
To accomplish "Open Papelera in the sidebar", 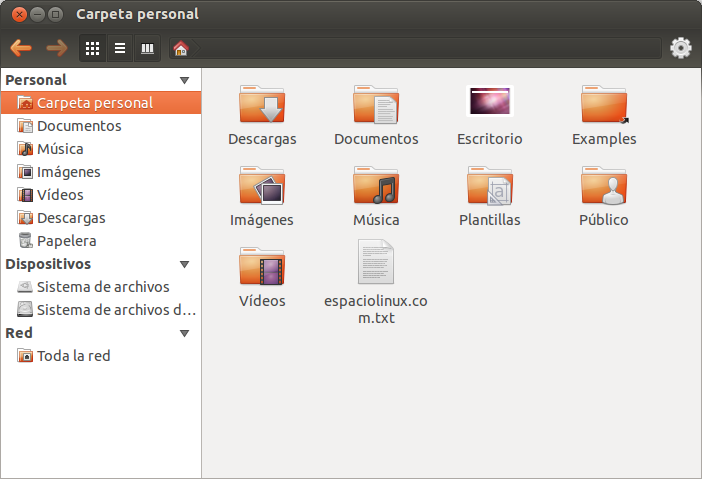I will (x=66, y=241).
